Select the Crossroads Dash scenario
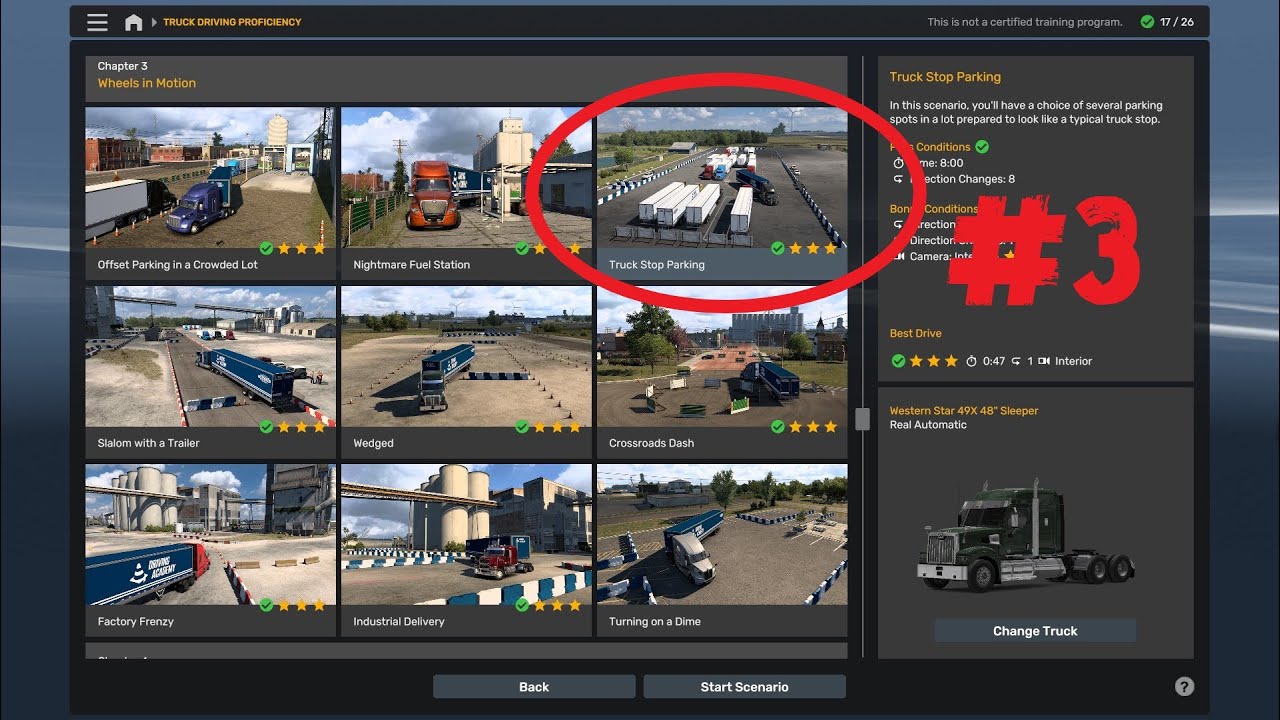Viewport: 1280px width, 720px height. [722, 372]
